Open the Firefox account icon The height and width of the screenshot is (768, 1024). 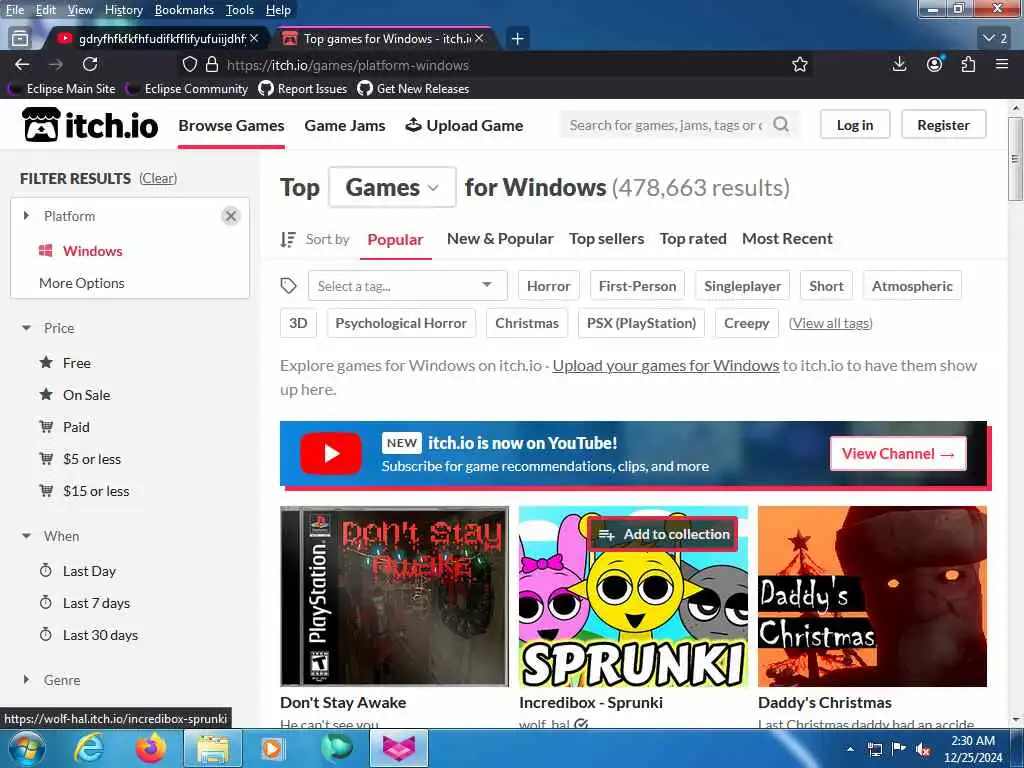pyautogui.click(x=935, y=64)
